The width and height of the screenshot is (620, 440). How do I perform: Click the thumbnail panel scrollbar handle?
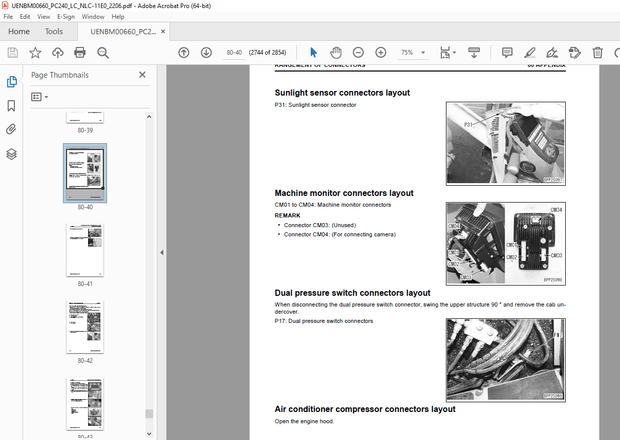click(149, 414)
